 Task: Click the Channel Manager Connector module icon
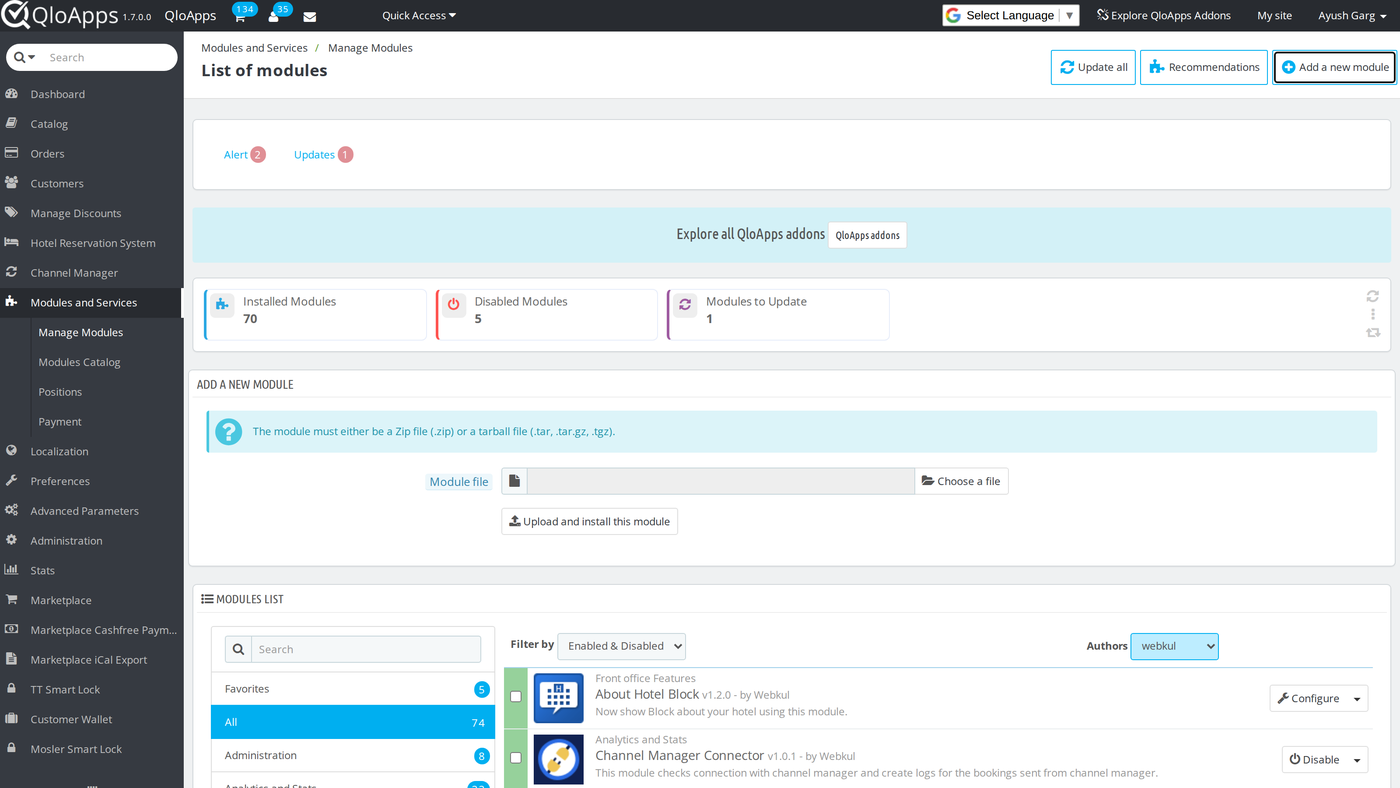click(559, 760)
